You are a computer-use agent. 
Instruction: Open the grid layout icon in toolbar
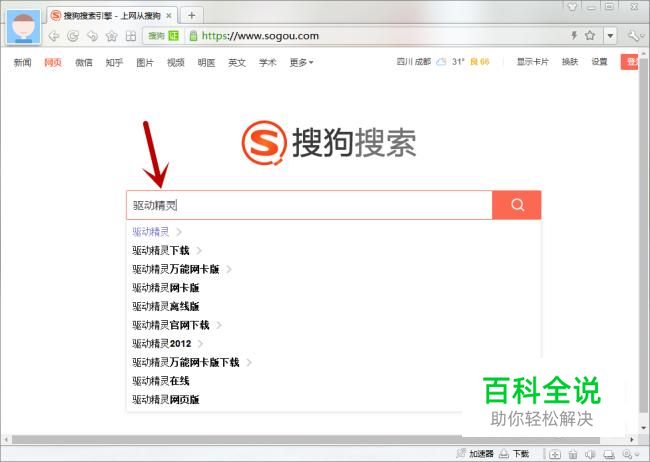(x=131, y=36)
